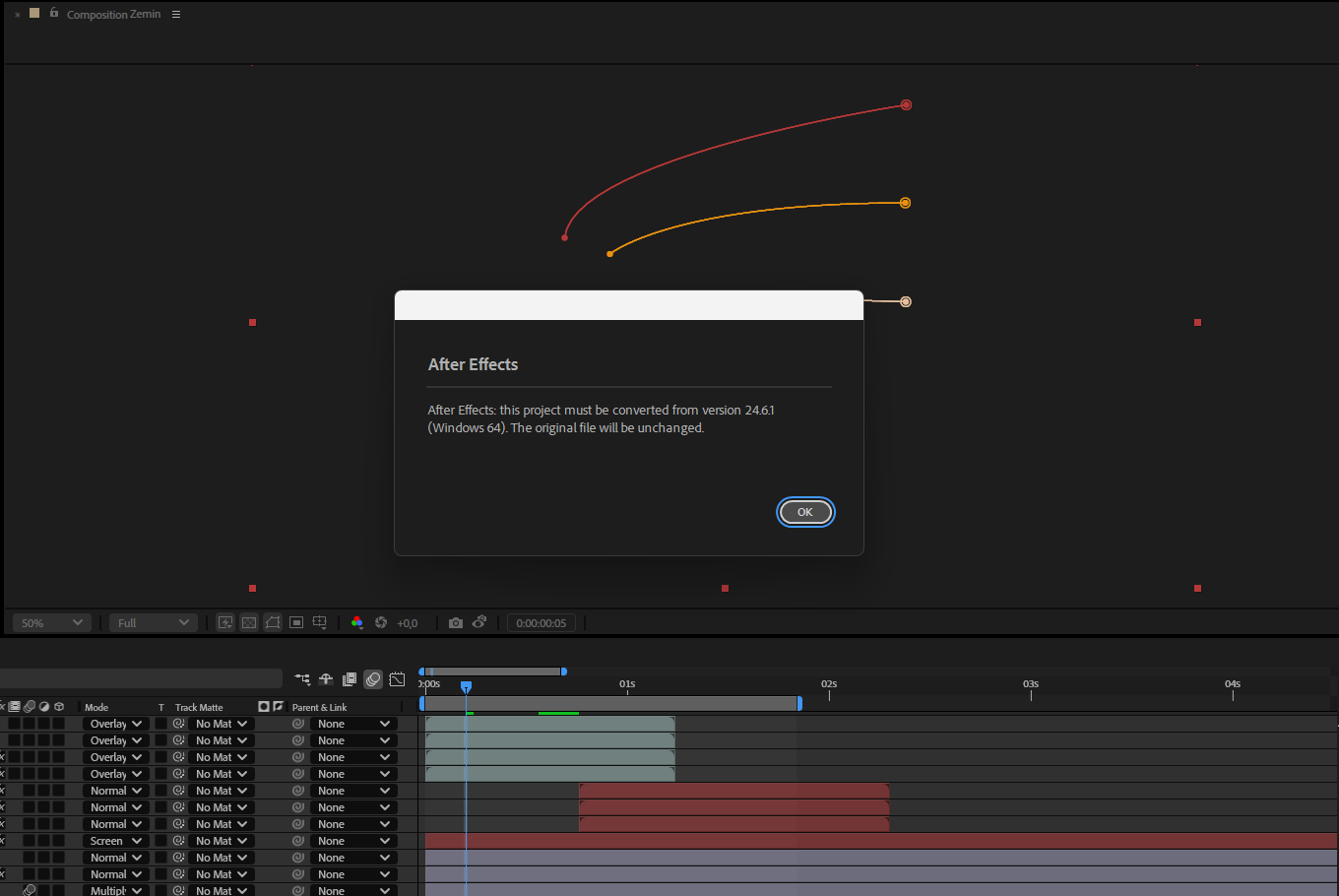Image resolution: width=1339 pixels, height=896 pixels.
Task: Close the Composition Zemin panel tab
Action: click(18, 15)
